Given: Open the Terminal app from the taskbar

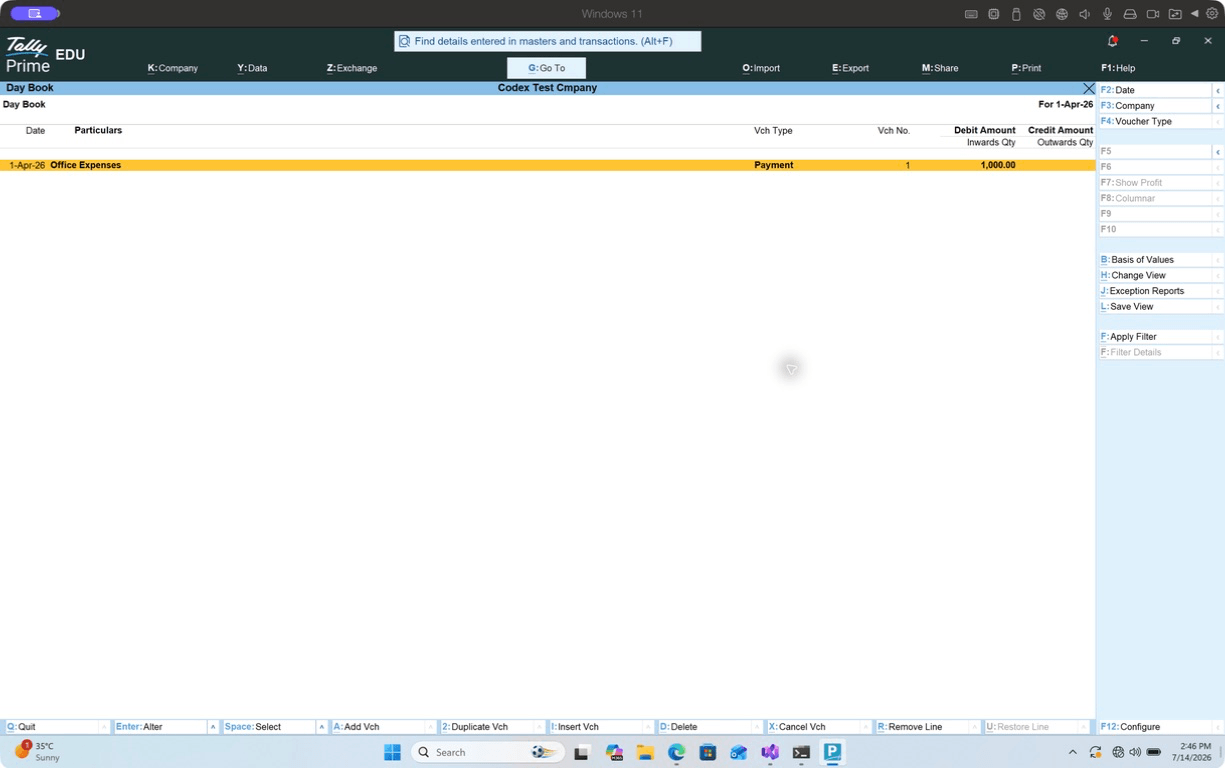Looking at the screenshot, I should click(x=801, y=752).
